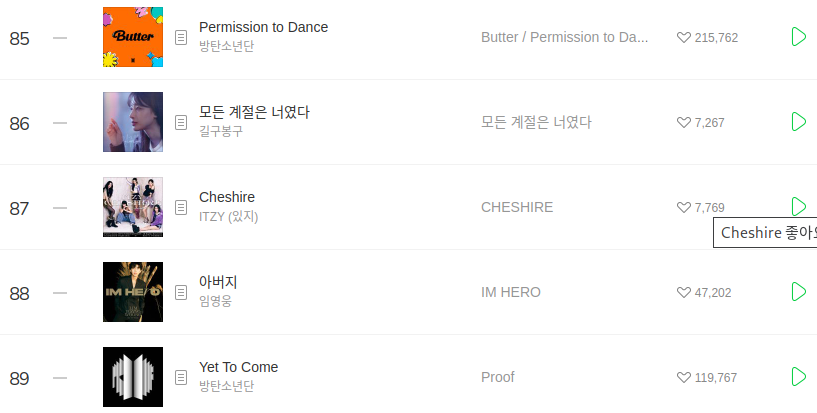The height and width of the screenshot is (413, 817).
Task: Open lyrics icon for Yet To Come
Action: coord(181,377)
